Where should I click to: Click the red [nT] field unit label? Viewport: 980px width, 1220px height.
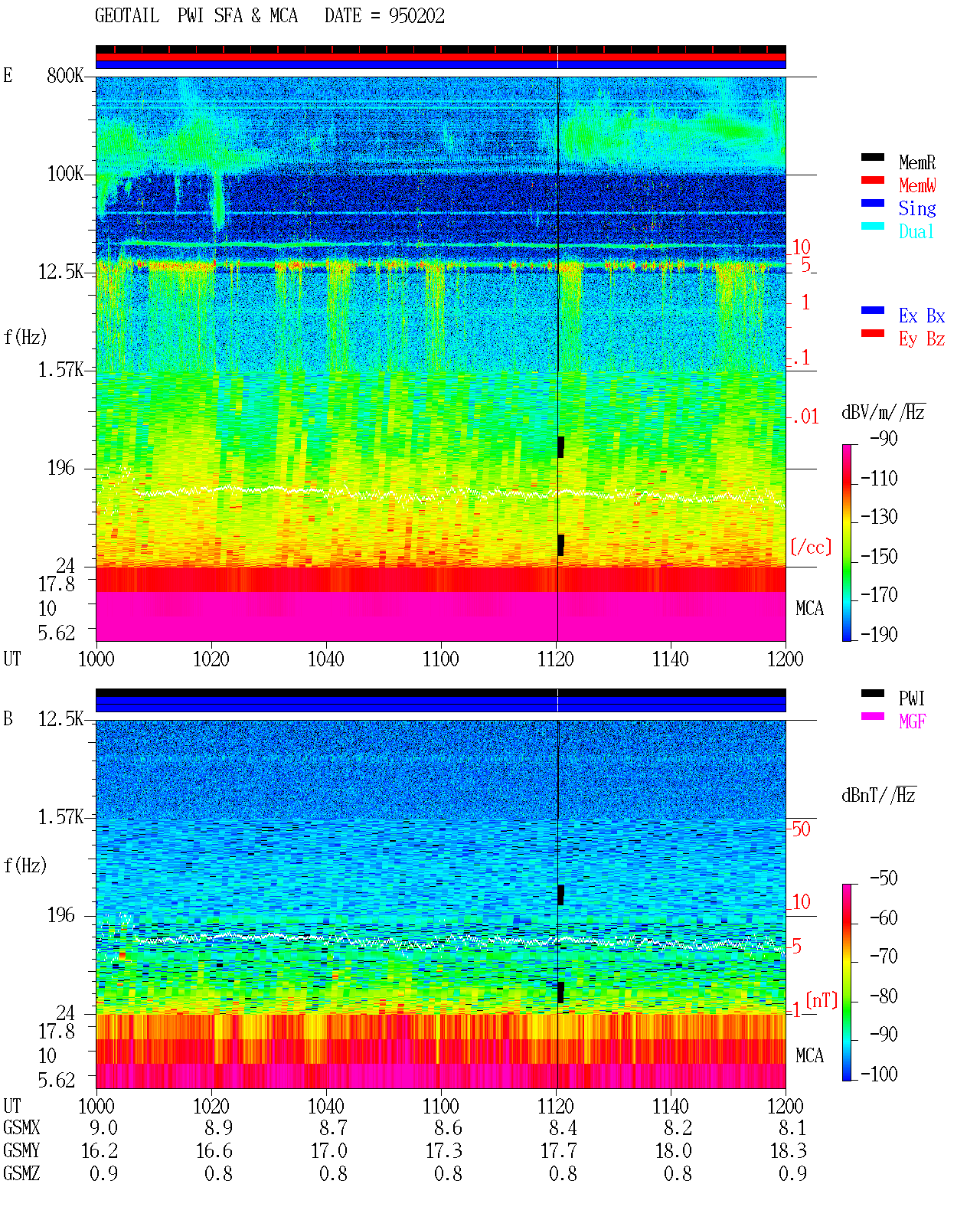[x=822, y=1000]
